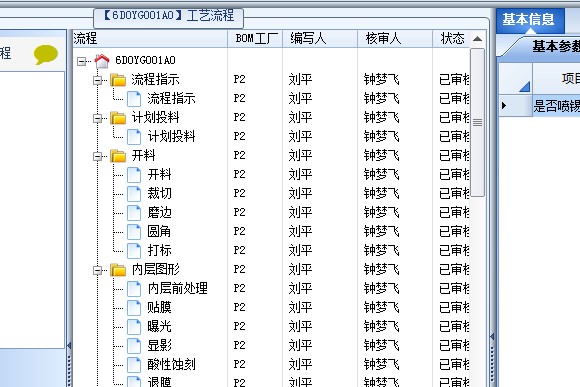This screenshot has height=387, width=580.
Task: Click the document icon next to 显影
Action: 134,346
